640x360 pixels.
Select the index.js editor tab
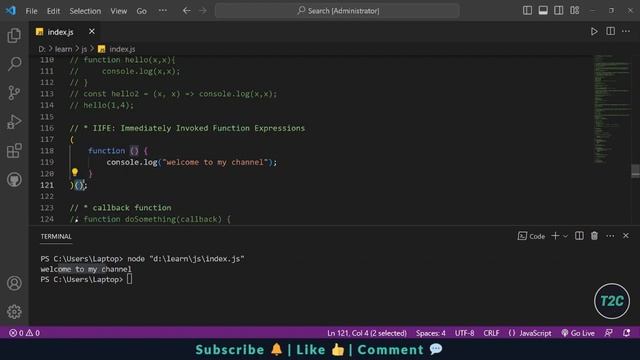pyautogui.click(x=65, y=31)
